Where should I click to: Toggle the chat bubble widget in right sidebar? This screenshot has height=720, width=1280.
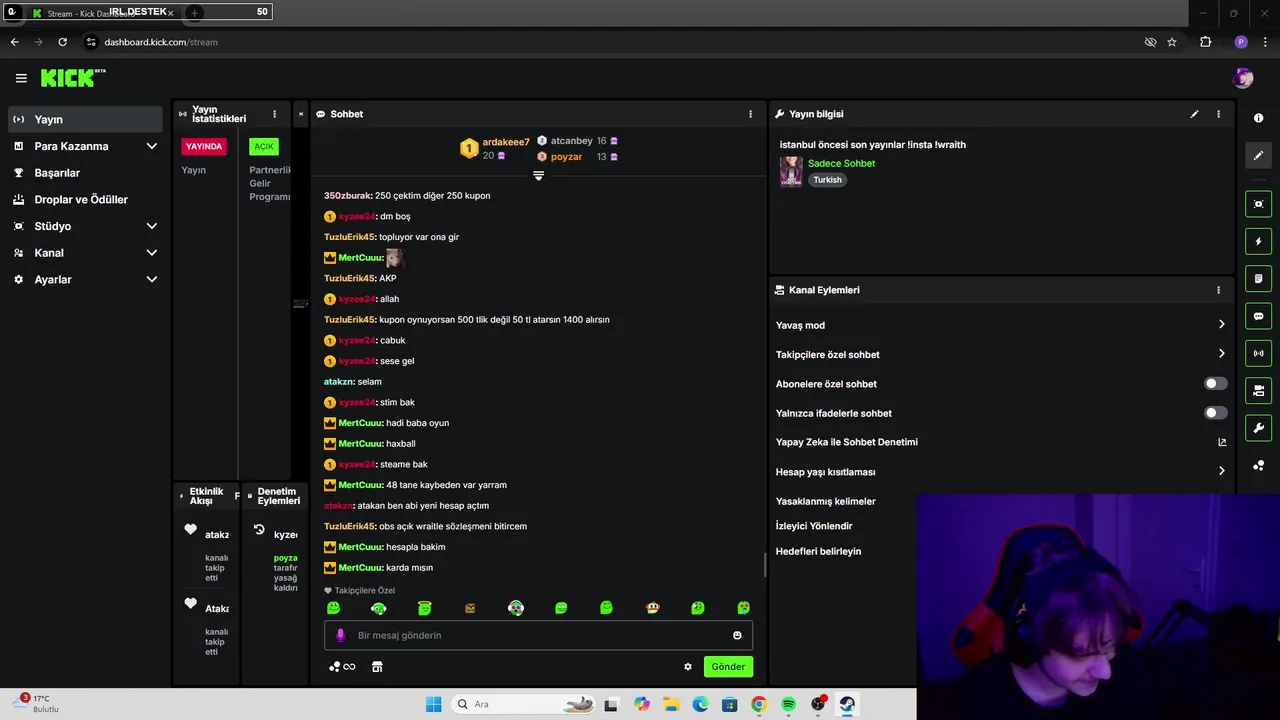click(1258, 316)
